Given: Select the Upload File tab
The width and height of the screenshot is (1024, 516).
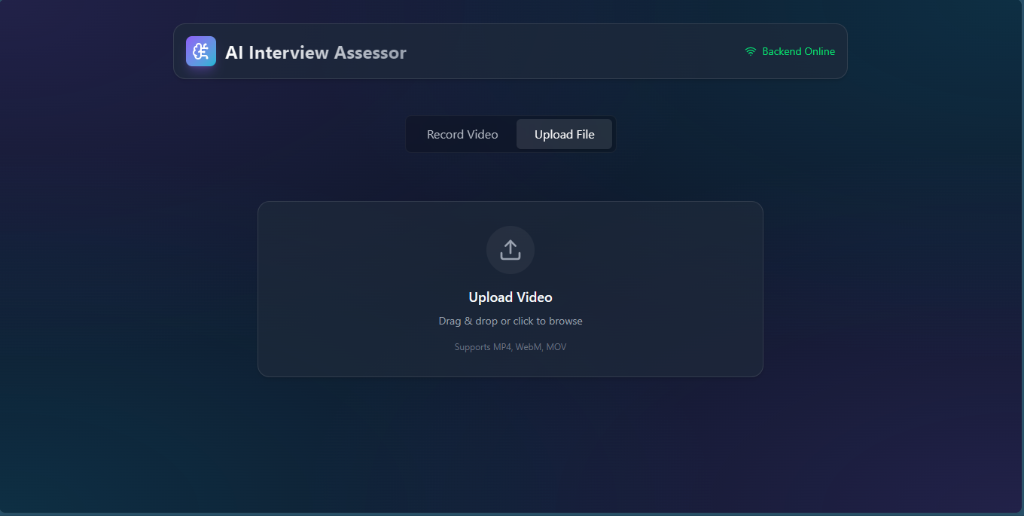Looking at the screenshot, I should pos(564,135).
